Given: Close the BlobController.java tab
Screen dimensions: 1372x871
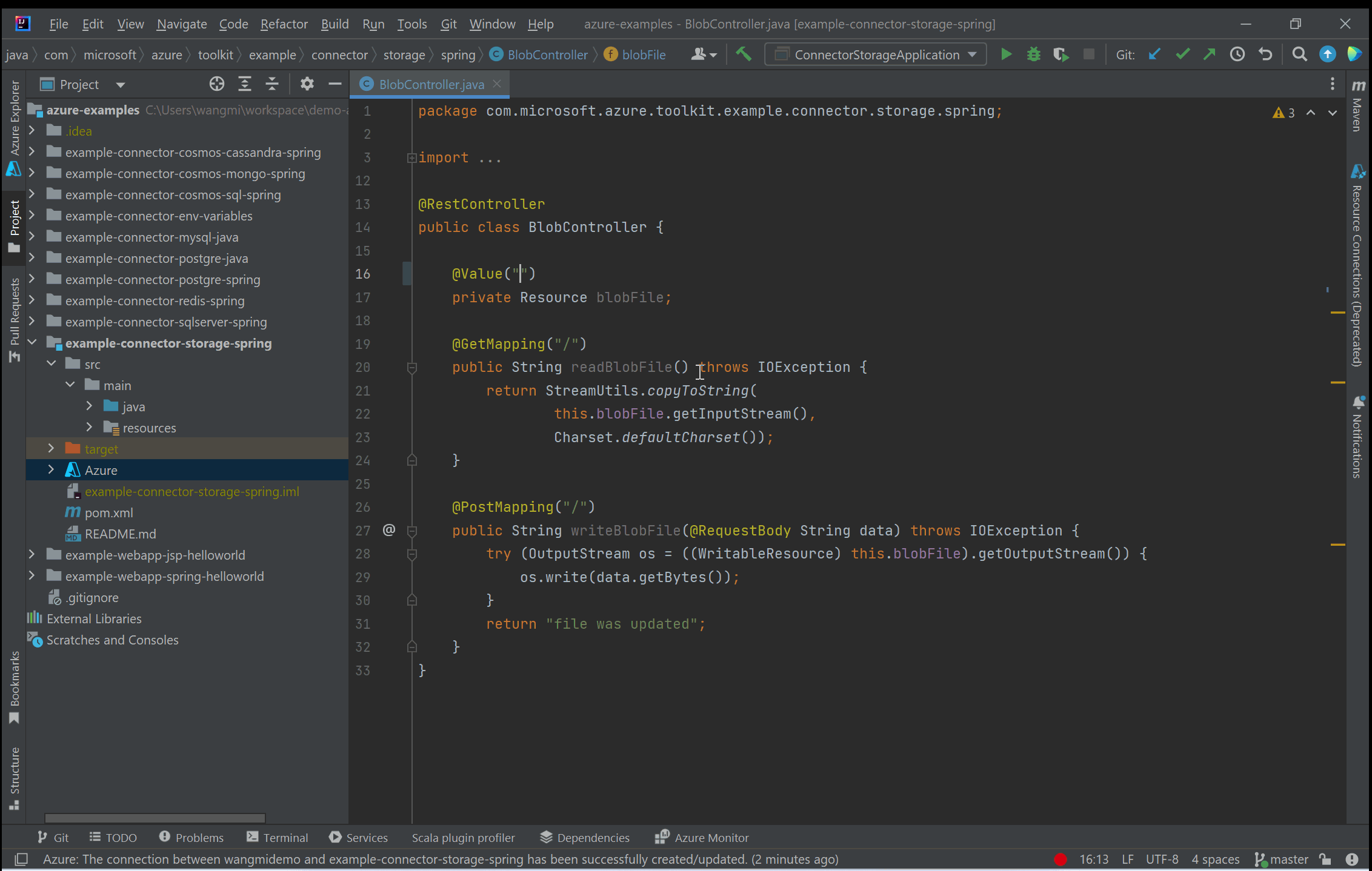Looking at the screenshot, I should point(497,84).
